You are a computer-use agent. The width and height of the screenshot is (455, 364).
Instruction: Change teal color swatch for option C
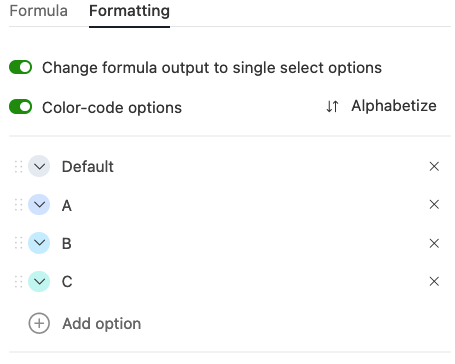[x=39, y=282]
